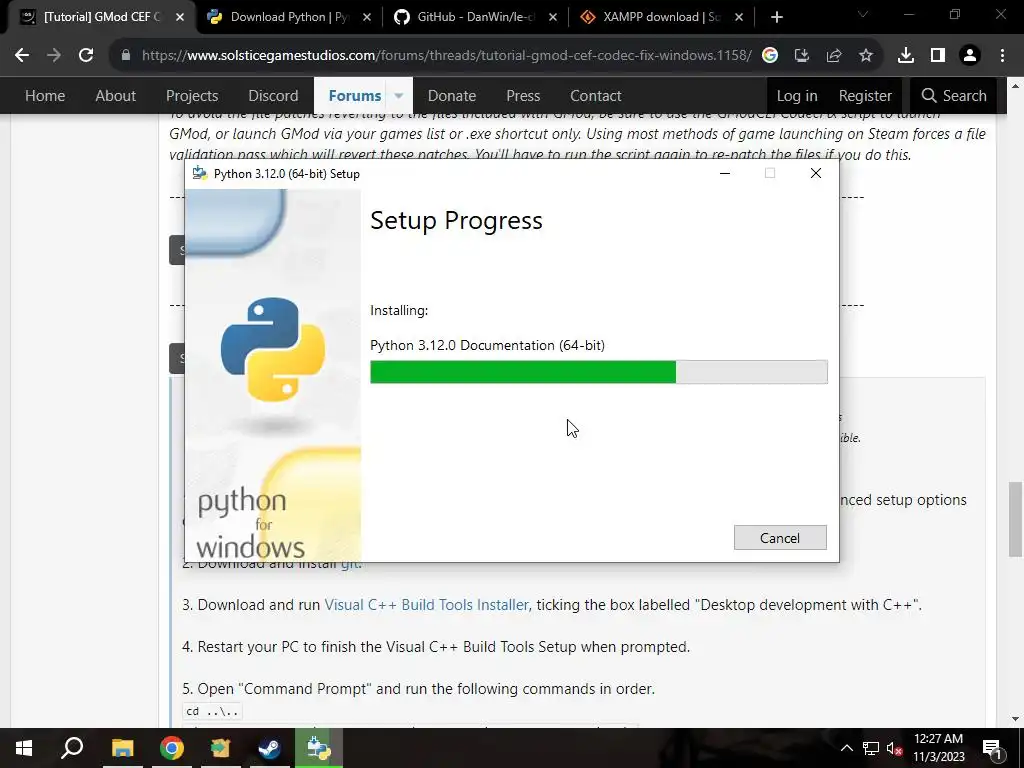Click the install app icon in address bar
The height and width of the screenshot is (768, 1024).
pos(802,56)
